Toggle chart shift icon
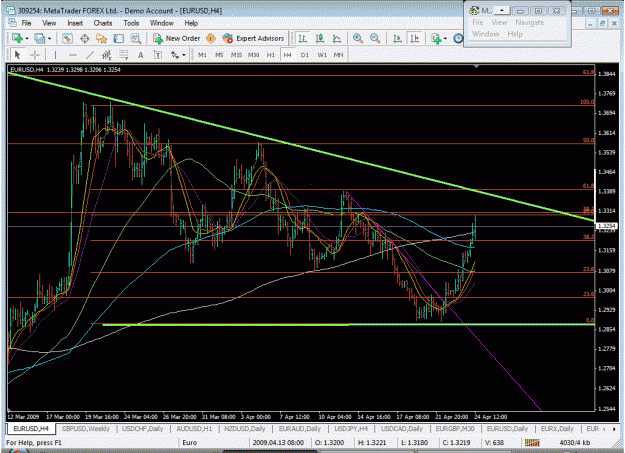 pos(415,38)
